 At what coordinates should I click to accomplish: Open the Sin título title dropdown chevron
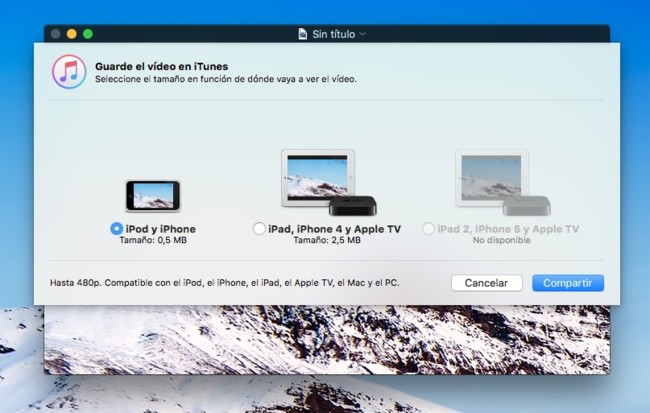[x=362, y=34]
